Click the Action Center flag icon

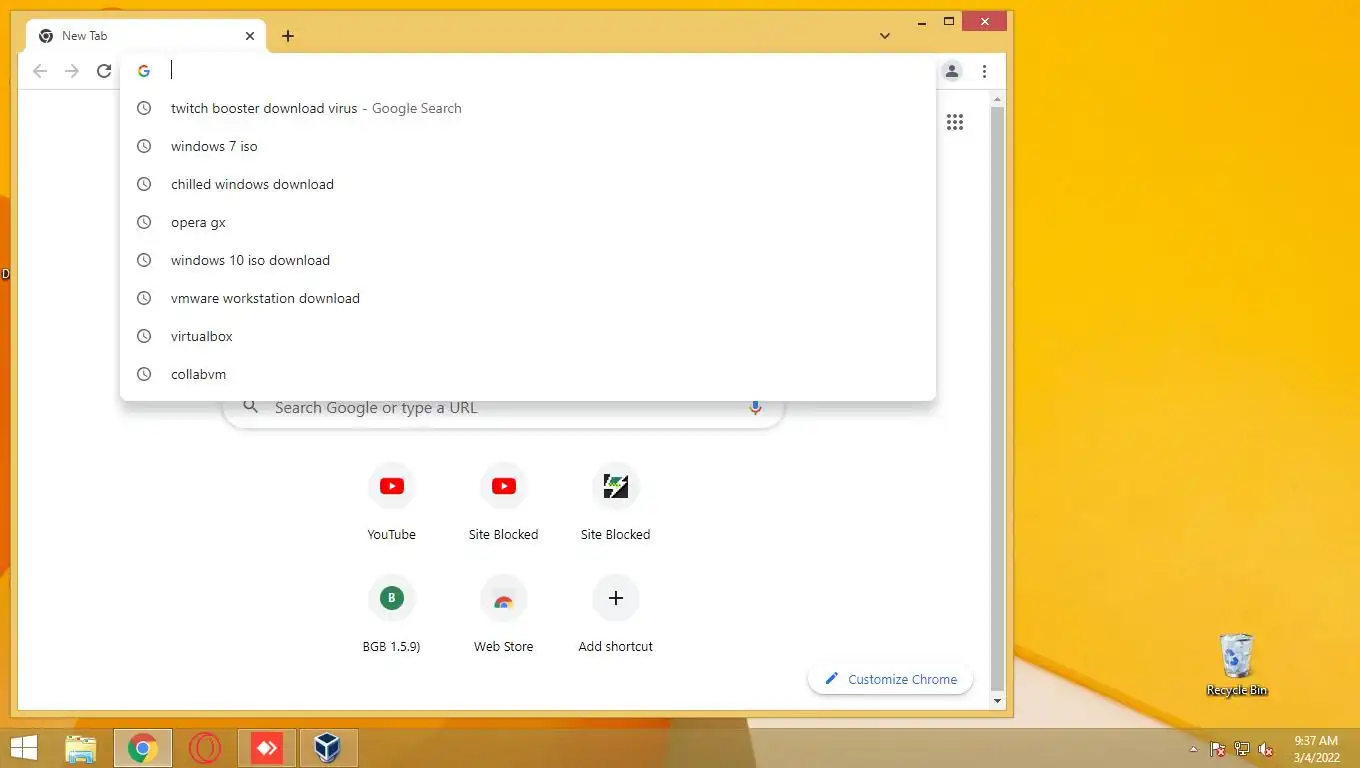coord(1218,749)
